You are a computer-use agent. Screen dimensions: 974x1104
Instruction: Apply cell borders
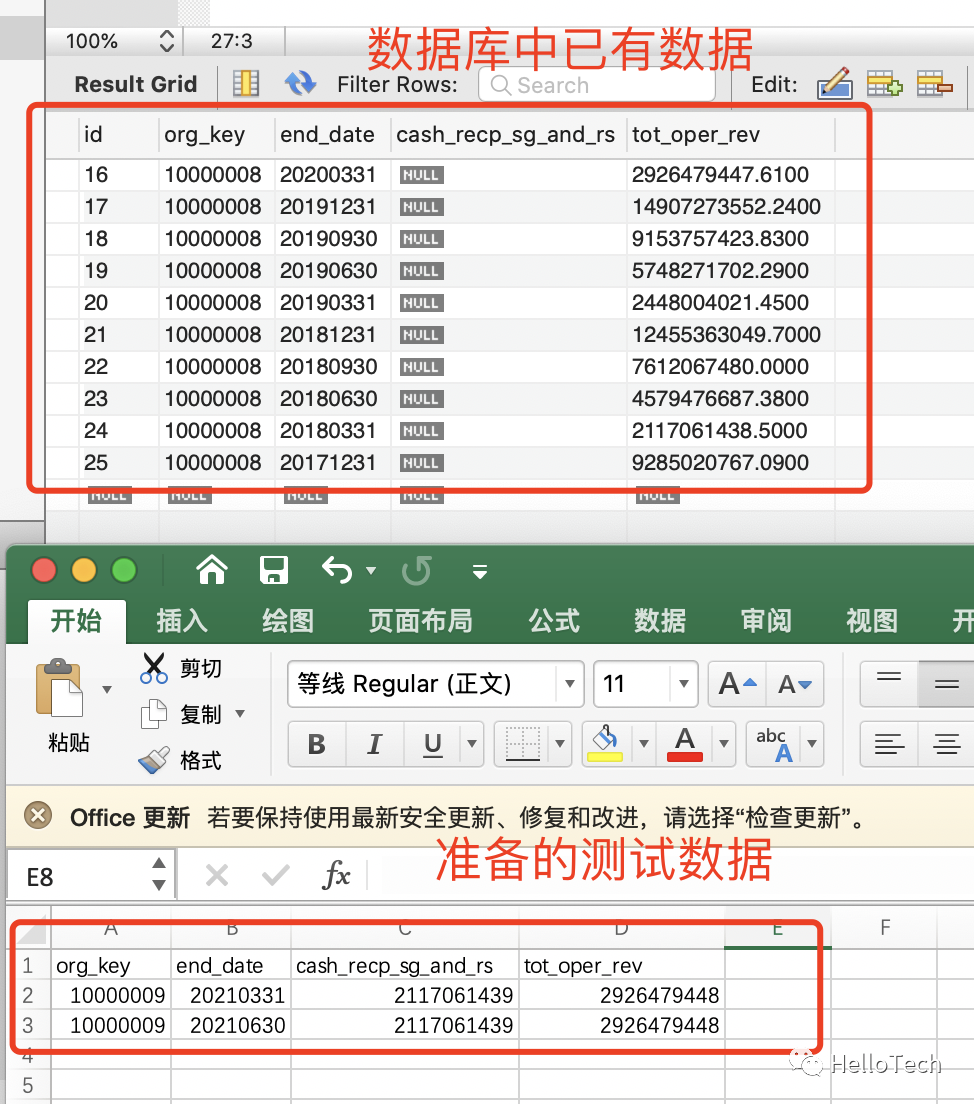coord(523,744)
